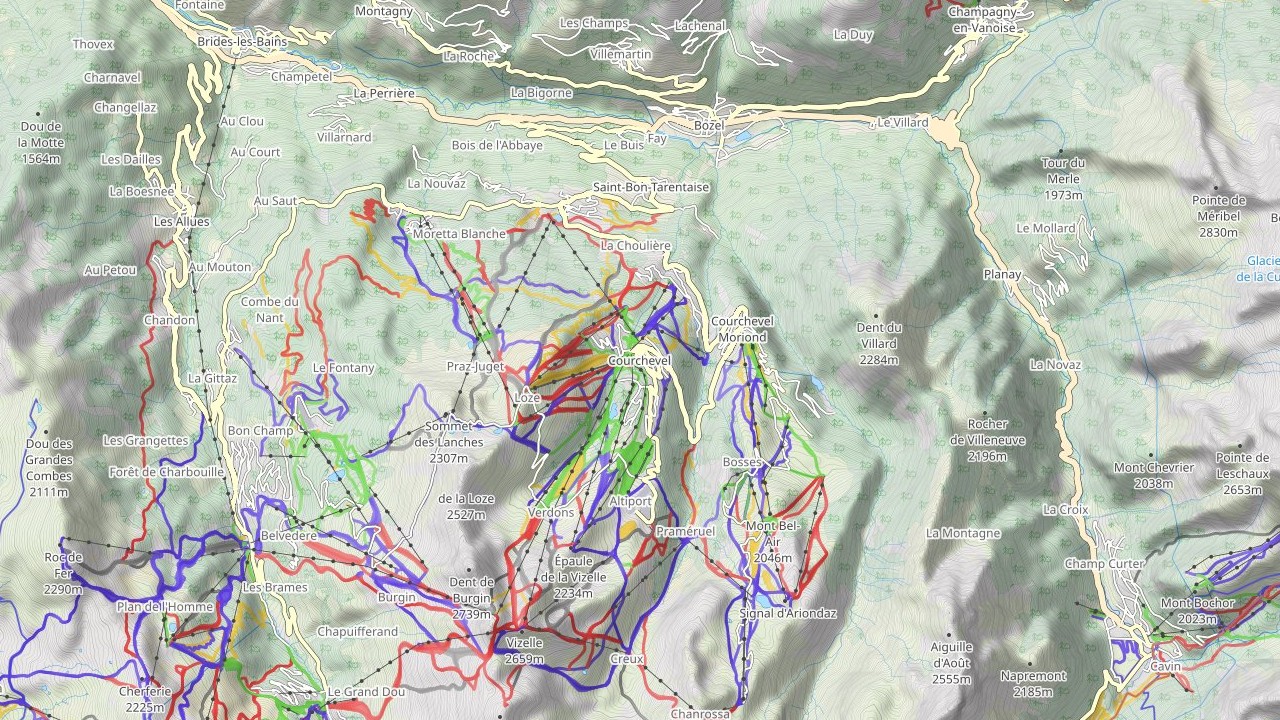Click the Tour du Merle 1973m label
1280x720 pixels.
point(1063,179)
